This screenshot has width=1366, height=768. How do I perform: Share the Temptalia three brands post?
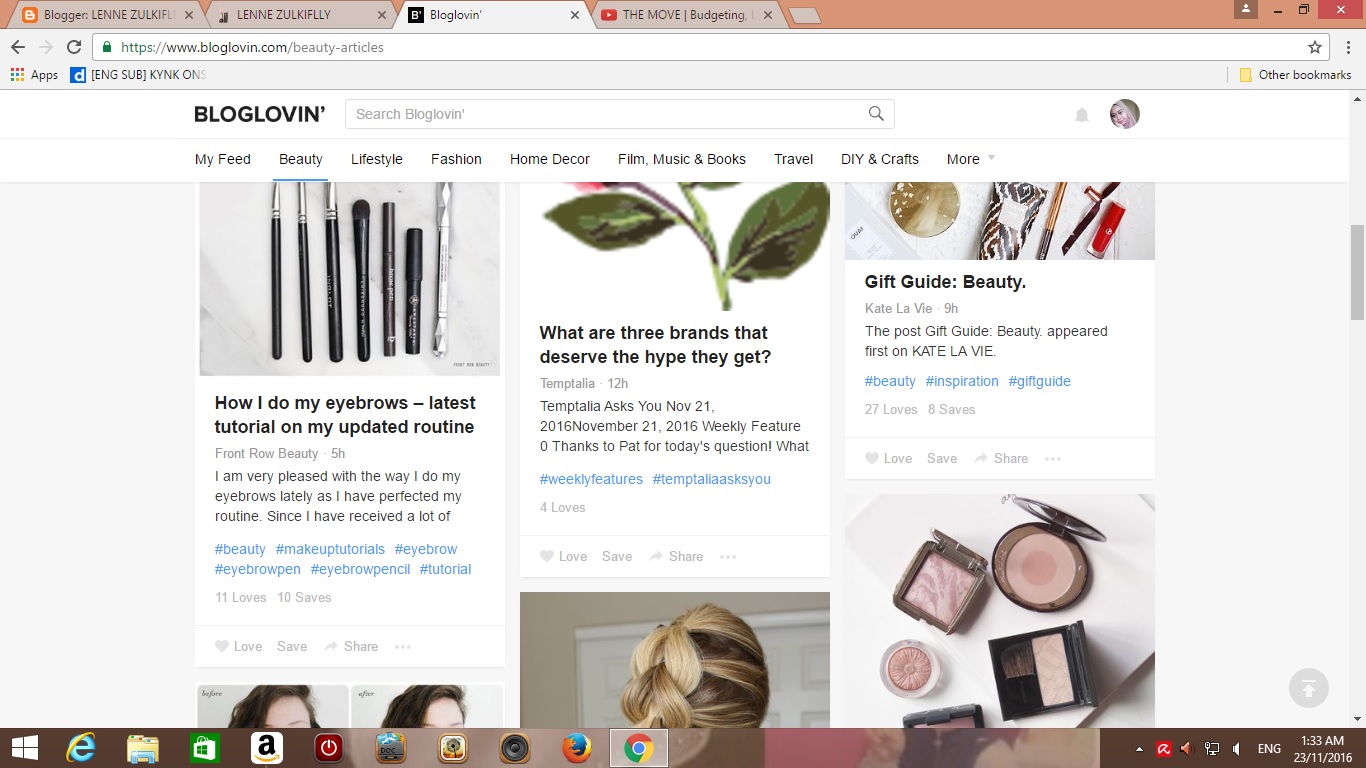pyautogui.click(x=676, y=556)
